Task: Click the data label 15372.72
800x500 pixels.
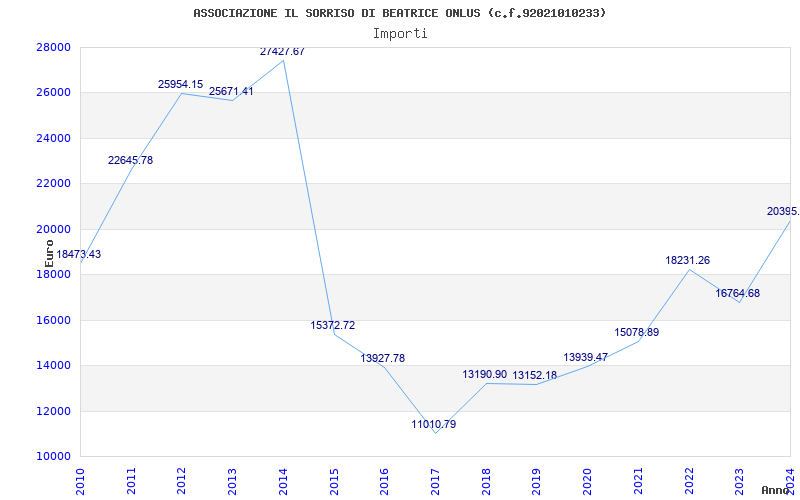Action: 333,325
